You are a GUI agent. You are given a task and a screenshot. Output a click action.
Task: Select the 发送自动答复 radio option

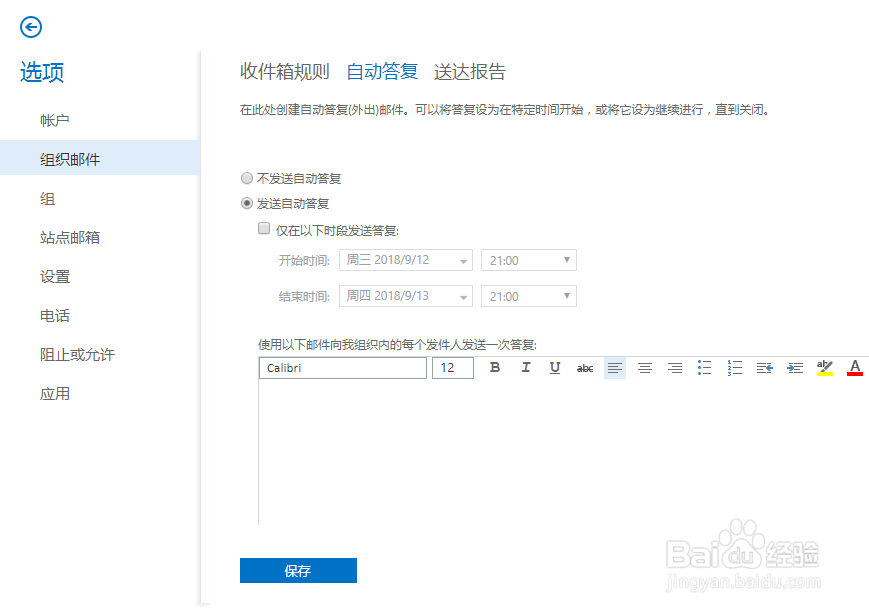[x=247, y=203]
